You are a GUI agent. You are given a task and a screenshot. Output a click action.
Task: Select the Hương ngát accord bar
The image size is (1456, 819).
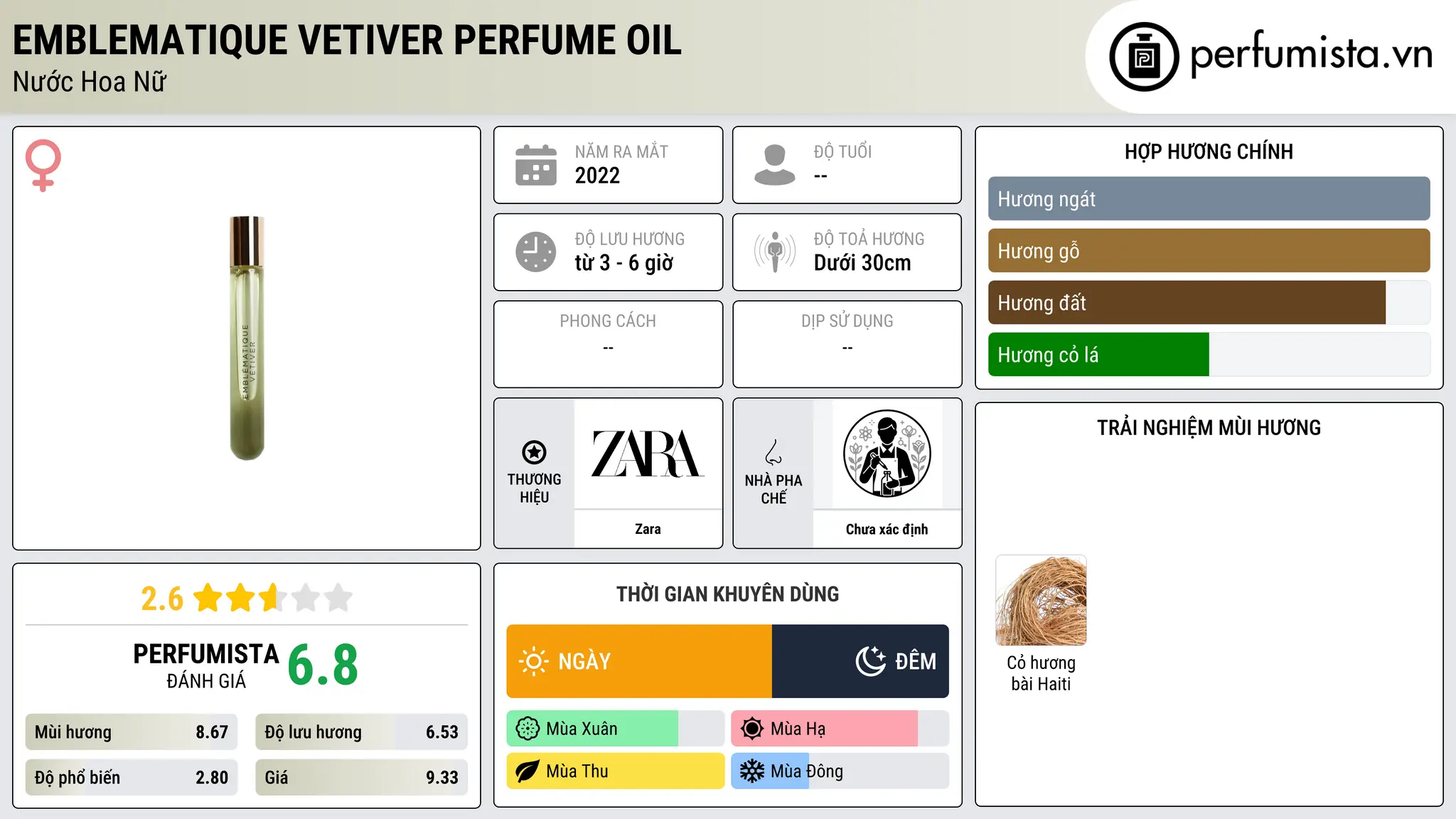(x=1209, y=199)
